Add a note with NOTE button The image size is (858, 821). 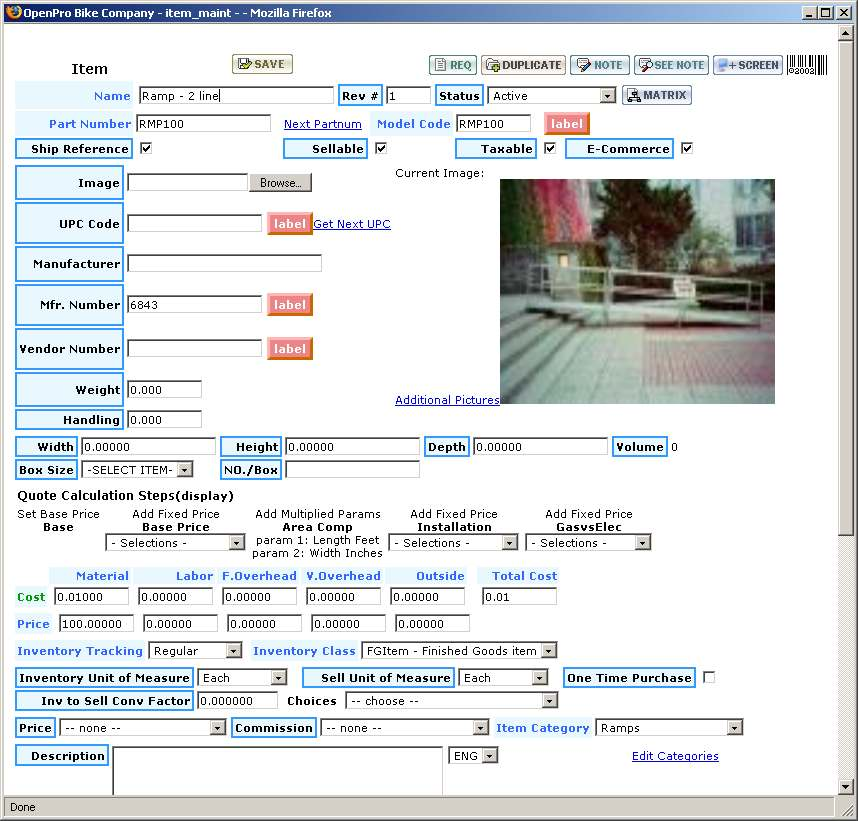pos(600,65)
